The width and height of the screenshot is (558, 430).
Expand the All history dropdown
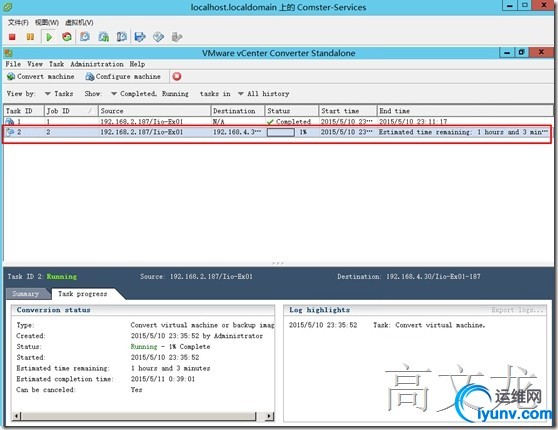[263, 94]
